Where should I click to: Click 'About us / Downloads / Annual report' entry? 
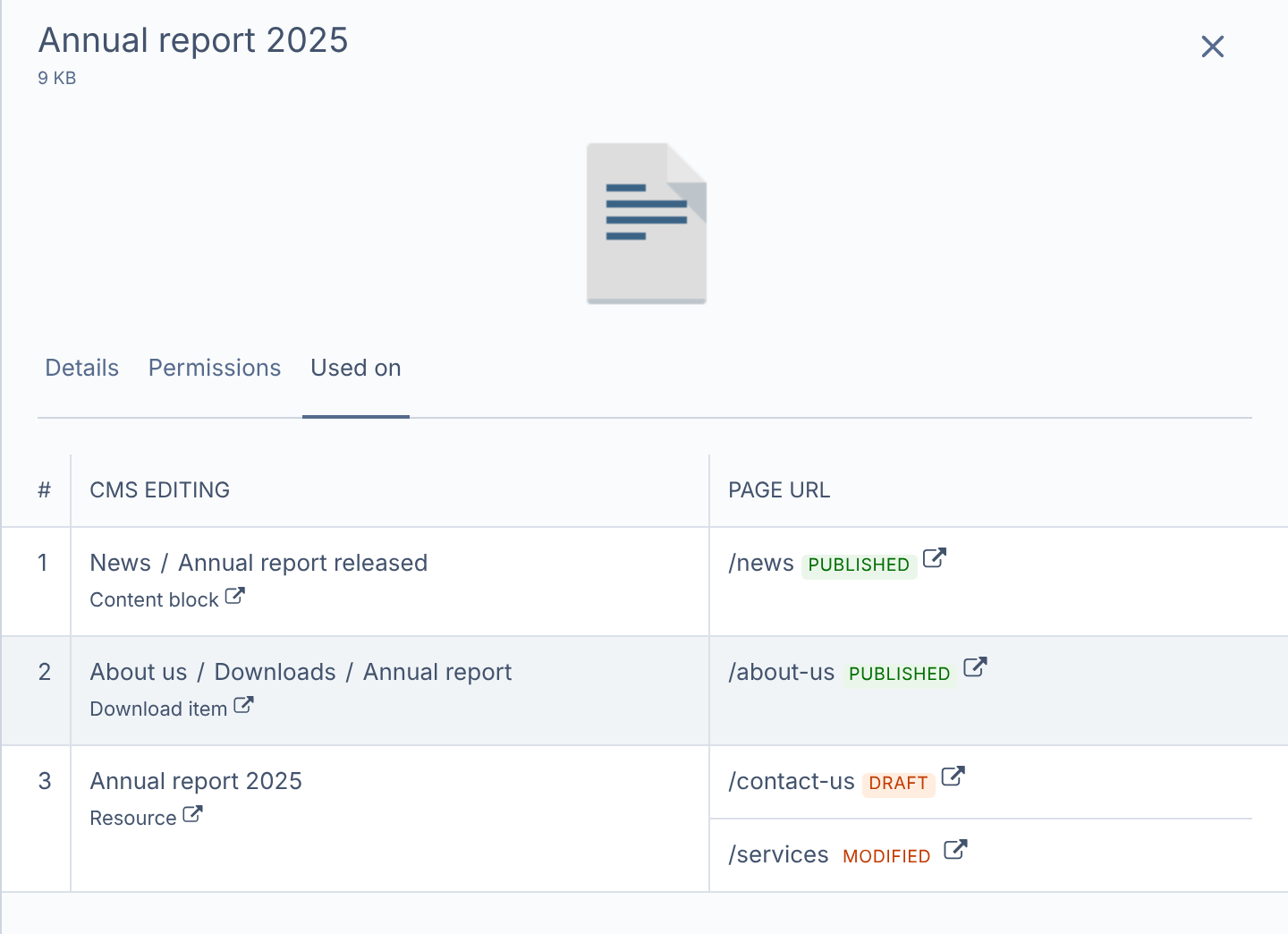[301, 672]
